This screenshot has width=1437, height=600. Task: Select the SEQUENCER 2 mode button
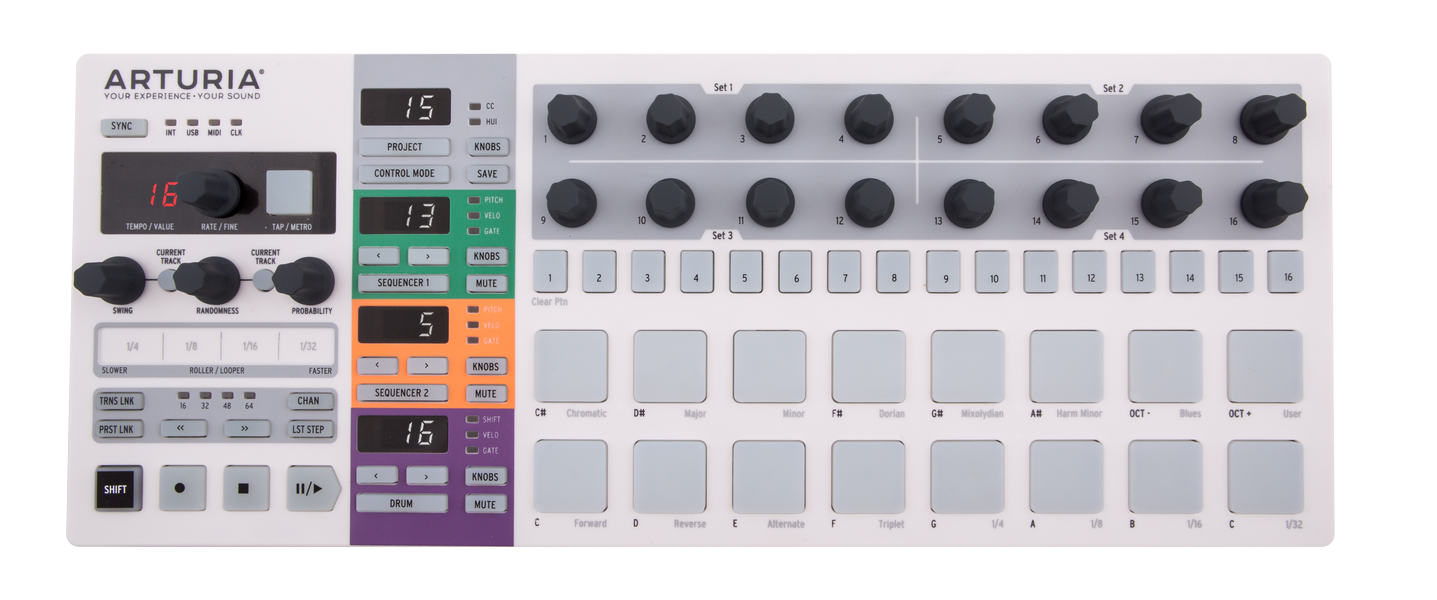(403, 393)
